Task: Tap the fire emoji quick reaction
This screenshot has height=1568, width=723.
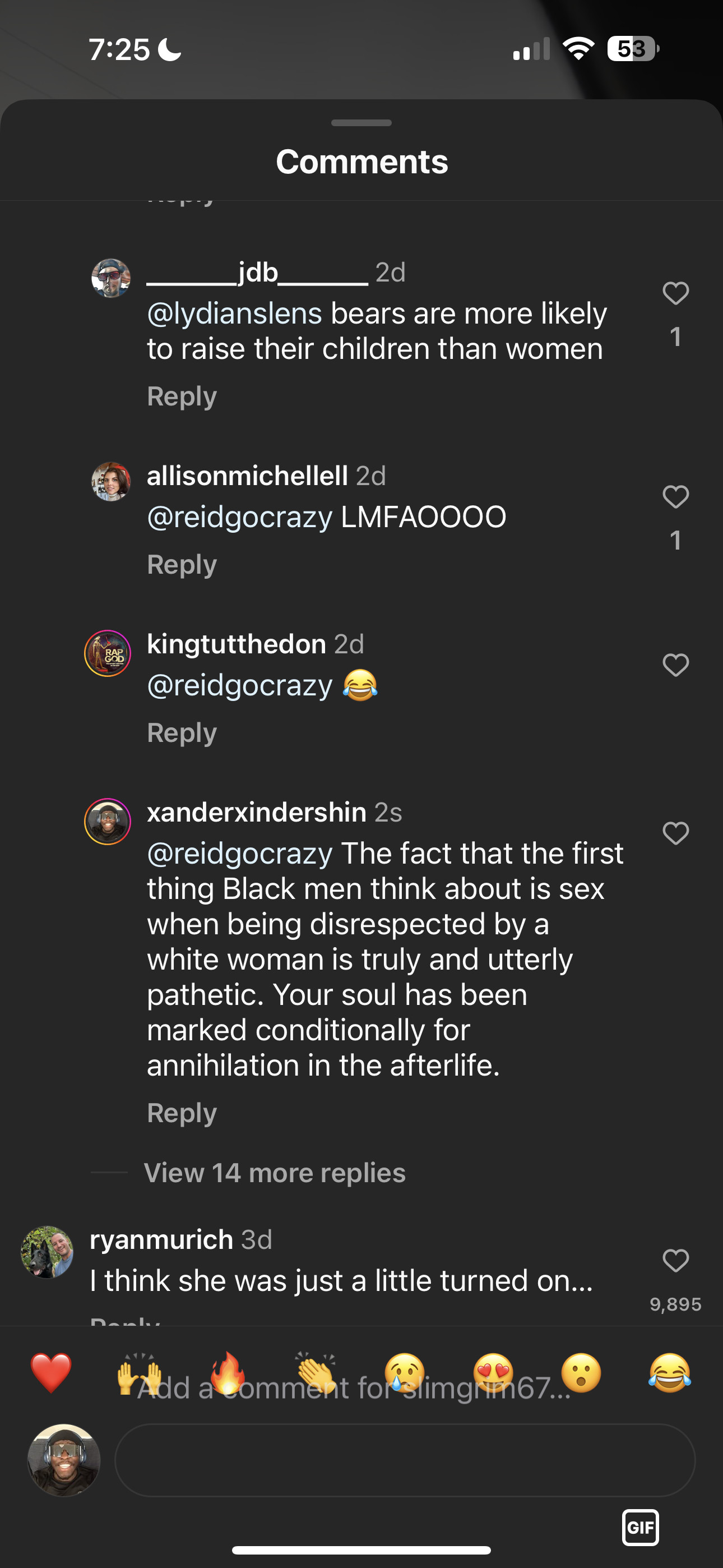Action: (228, 1373)
